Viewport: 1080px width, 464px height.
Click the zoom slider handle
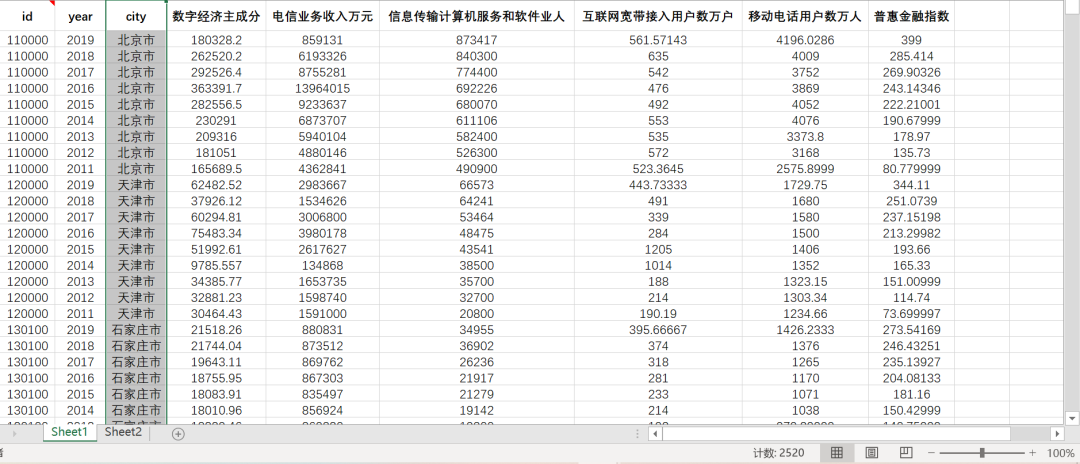[982, 453]
